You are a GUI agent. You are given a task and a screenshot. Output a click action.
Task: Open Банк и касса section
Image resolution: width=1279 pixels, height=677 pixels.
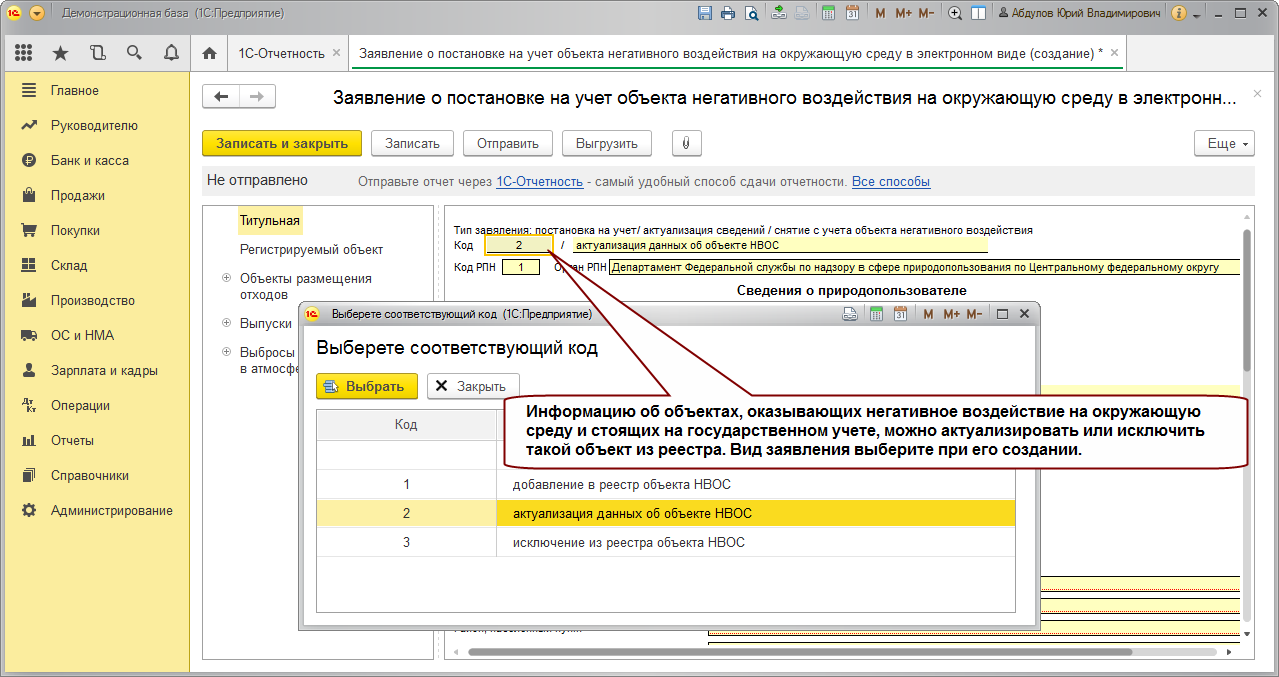[x=90, y=160]
